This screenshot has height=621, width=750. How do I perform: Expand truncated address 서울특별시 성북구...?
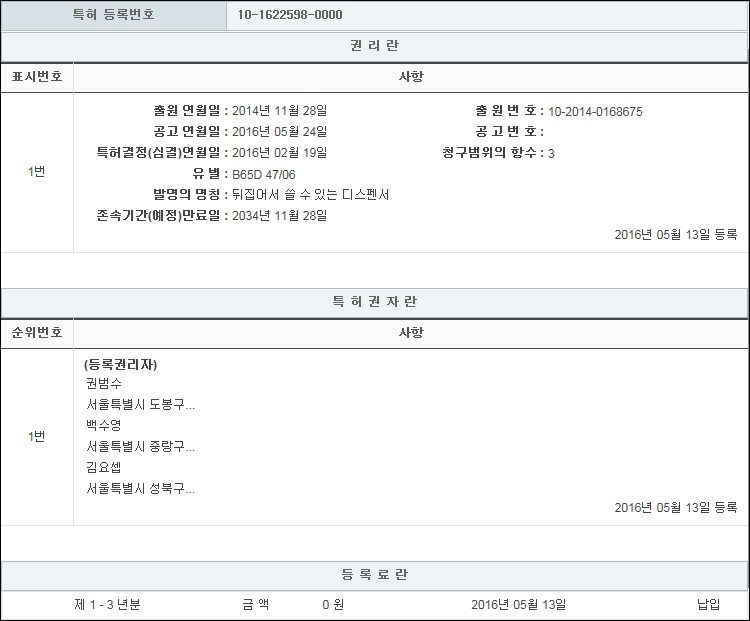click(140, 489)
